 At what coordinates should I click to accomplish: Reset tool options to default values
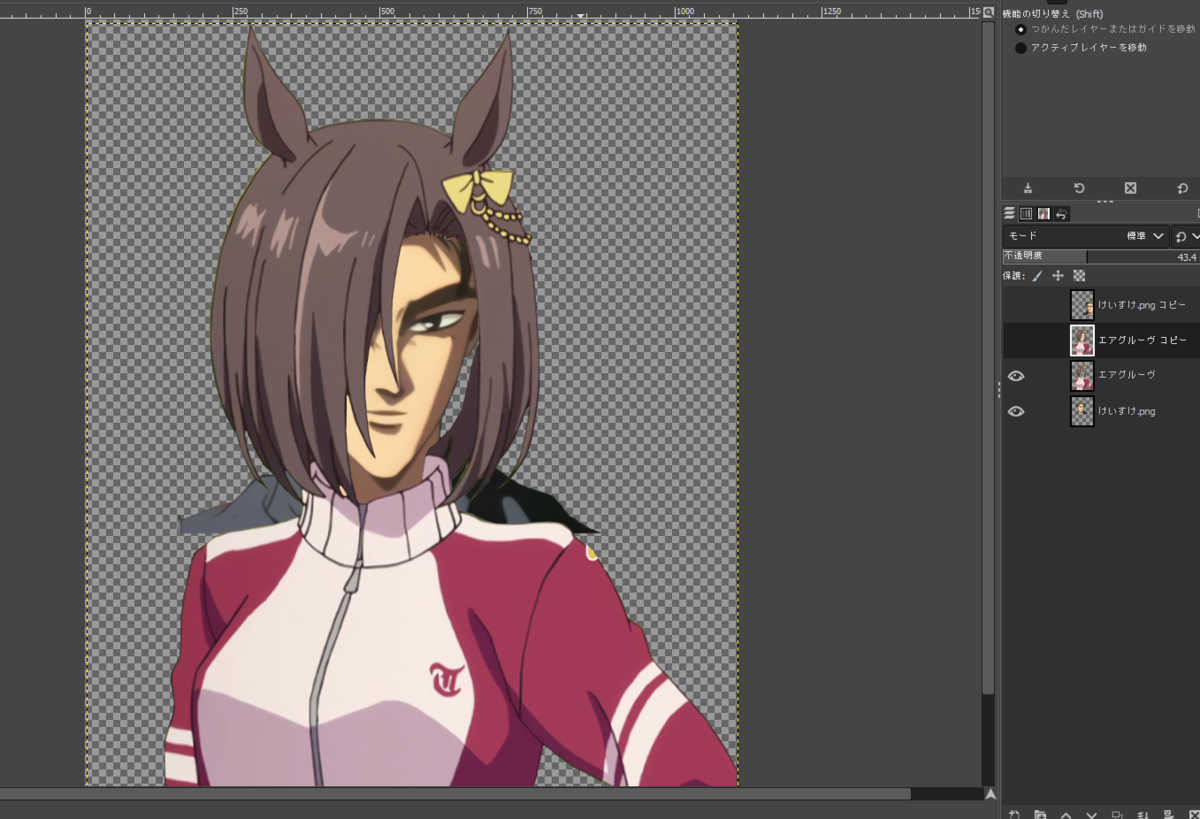click(1182, 188)
